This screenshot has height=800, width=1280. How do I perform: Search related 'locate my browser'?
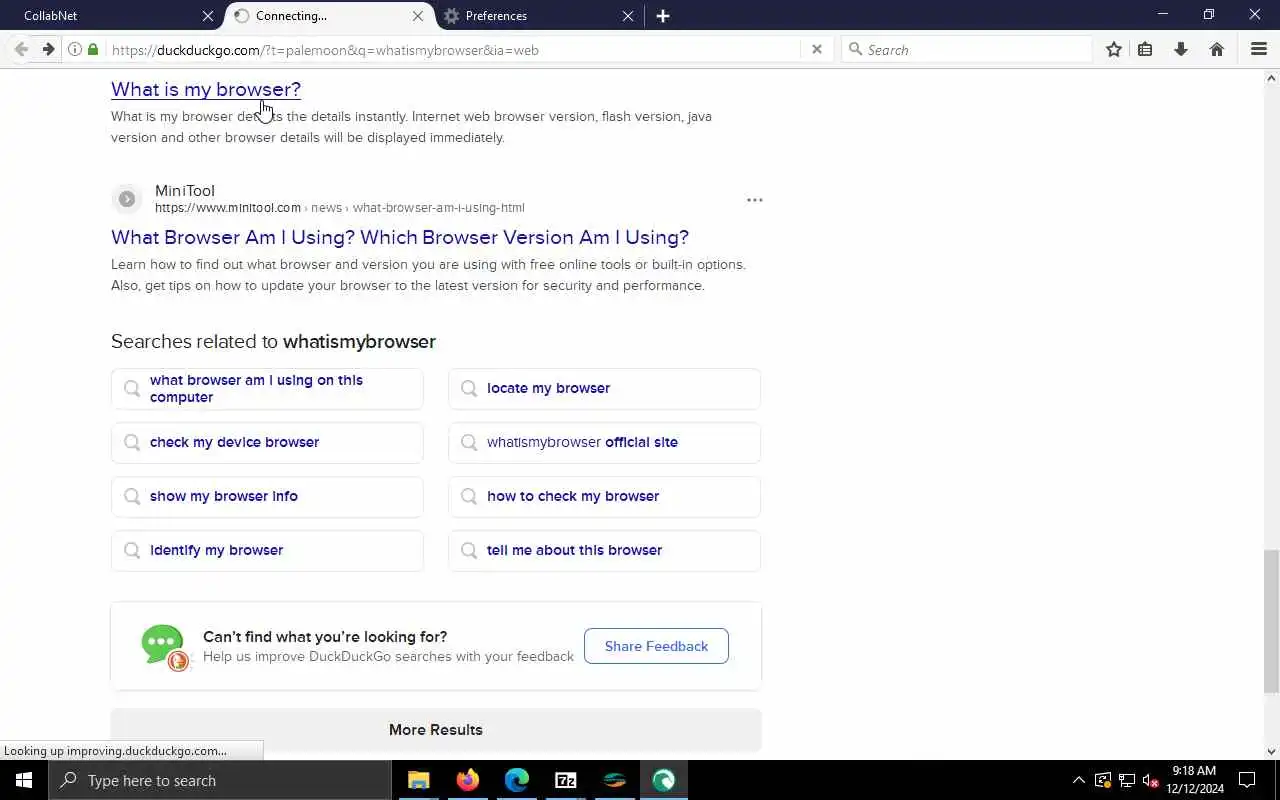[x=604, y=388]
